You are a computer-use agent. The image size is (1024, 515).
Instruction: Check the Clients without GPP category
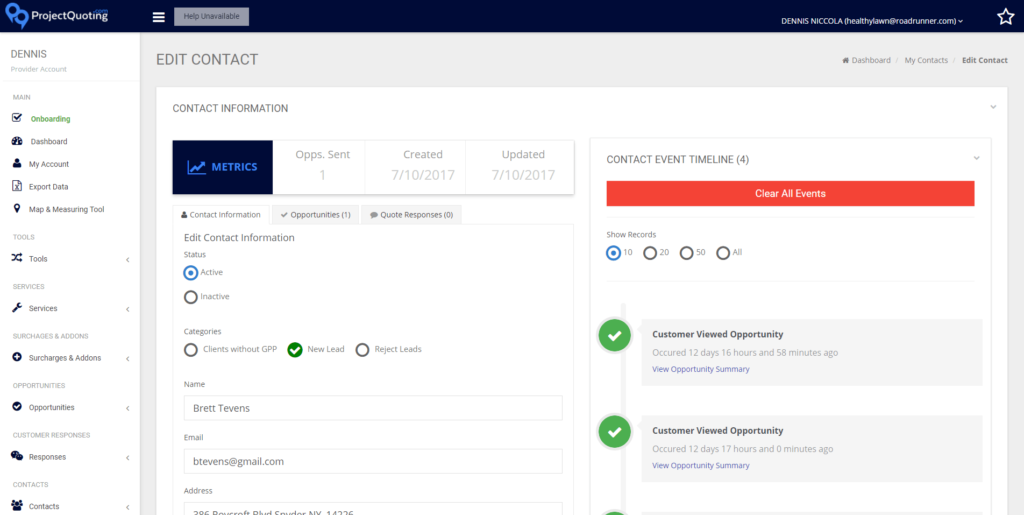pyautogui.click(x=191, y=350)
